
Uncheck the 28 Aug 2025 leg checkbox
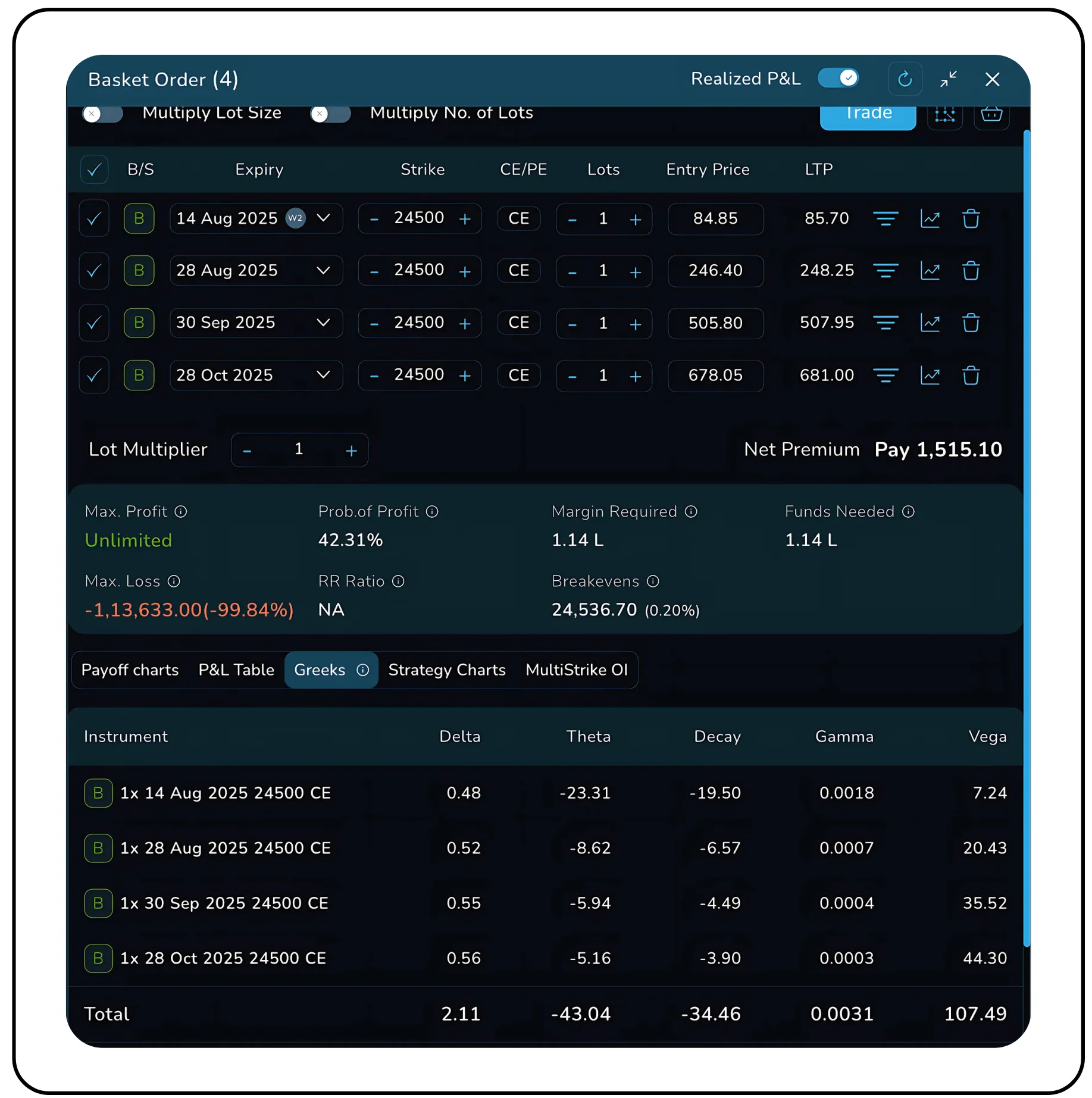point(94,271)
